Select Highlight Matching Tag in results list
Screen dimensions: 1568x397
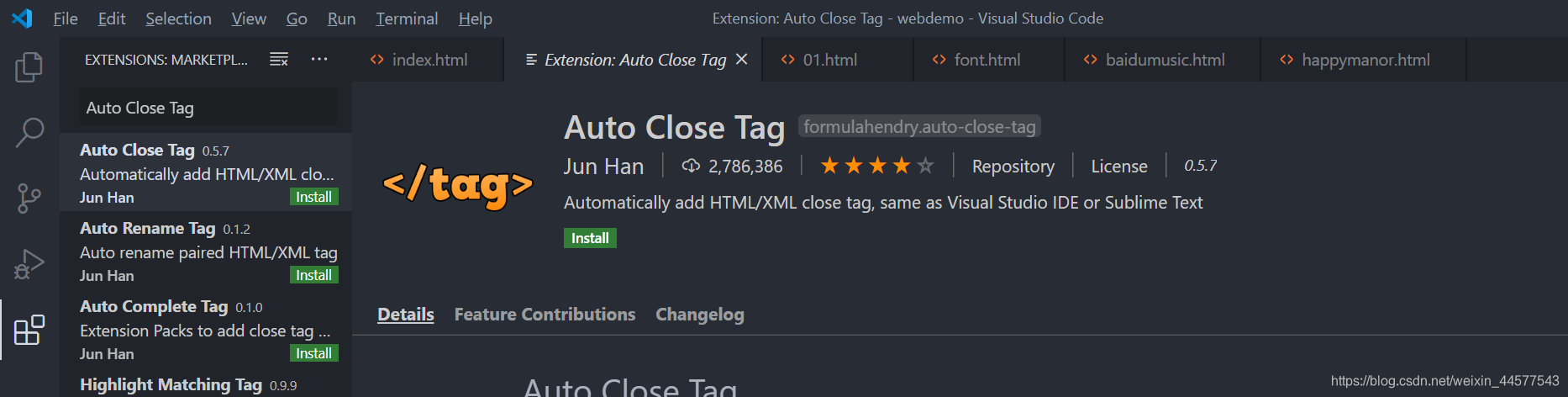[206, 384]
